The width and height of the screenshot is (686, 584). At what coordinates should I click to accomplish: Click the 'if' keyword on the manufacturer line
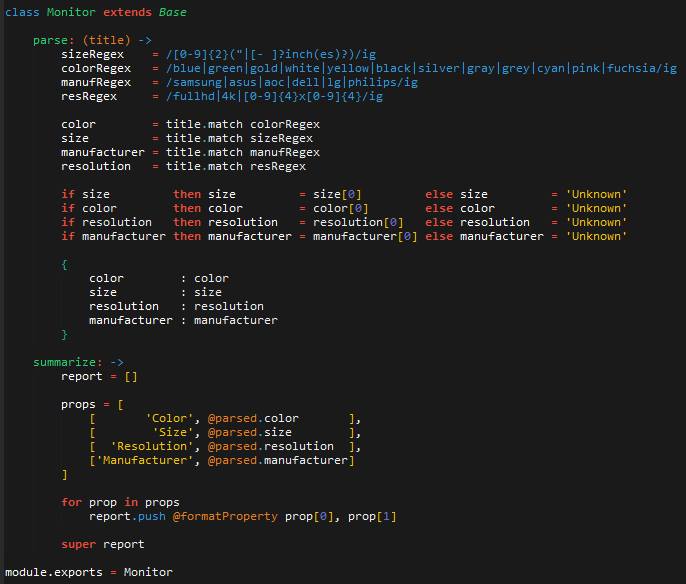68,236
